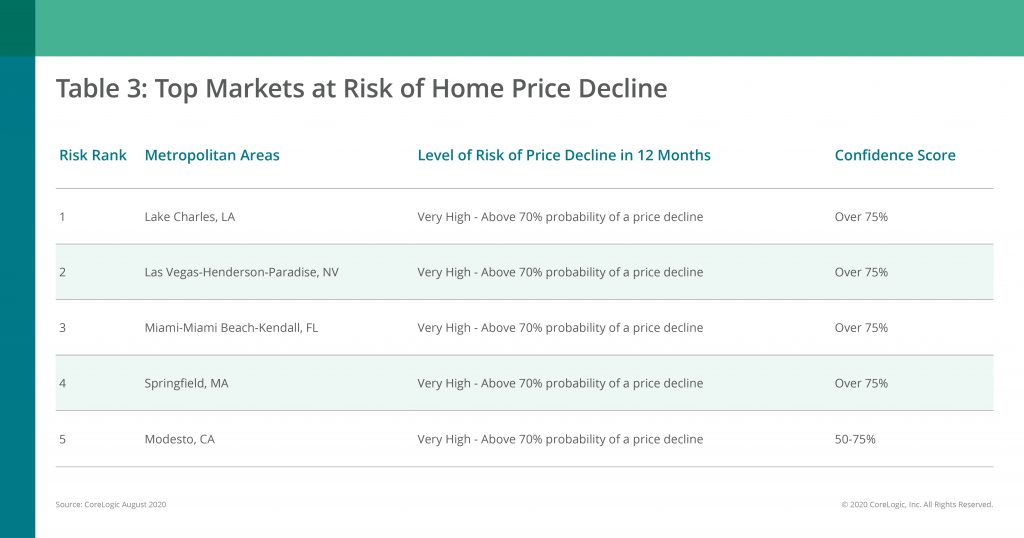The image size is (1024, 538).
Task: Click the table title heading text
Action: [361, 88]
